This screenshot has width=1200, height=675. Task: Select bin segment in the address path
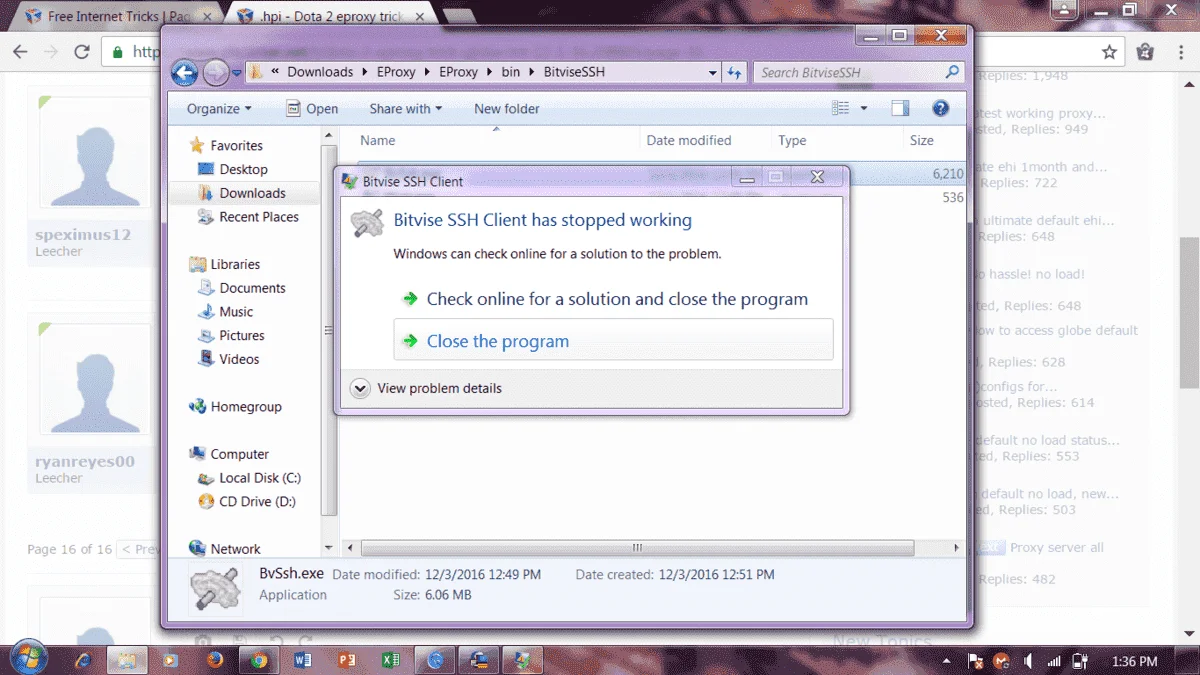click(510, 72)
